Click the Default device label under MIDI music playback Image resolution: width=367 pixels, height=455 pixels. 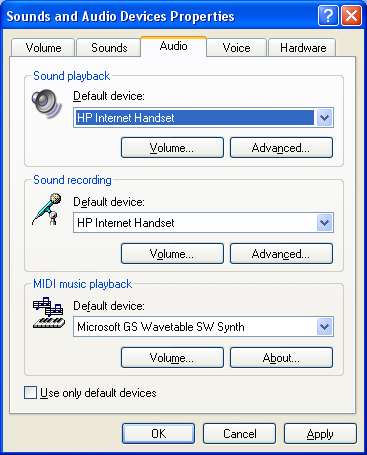(109, 306)
